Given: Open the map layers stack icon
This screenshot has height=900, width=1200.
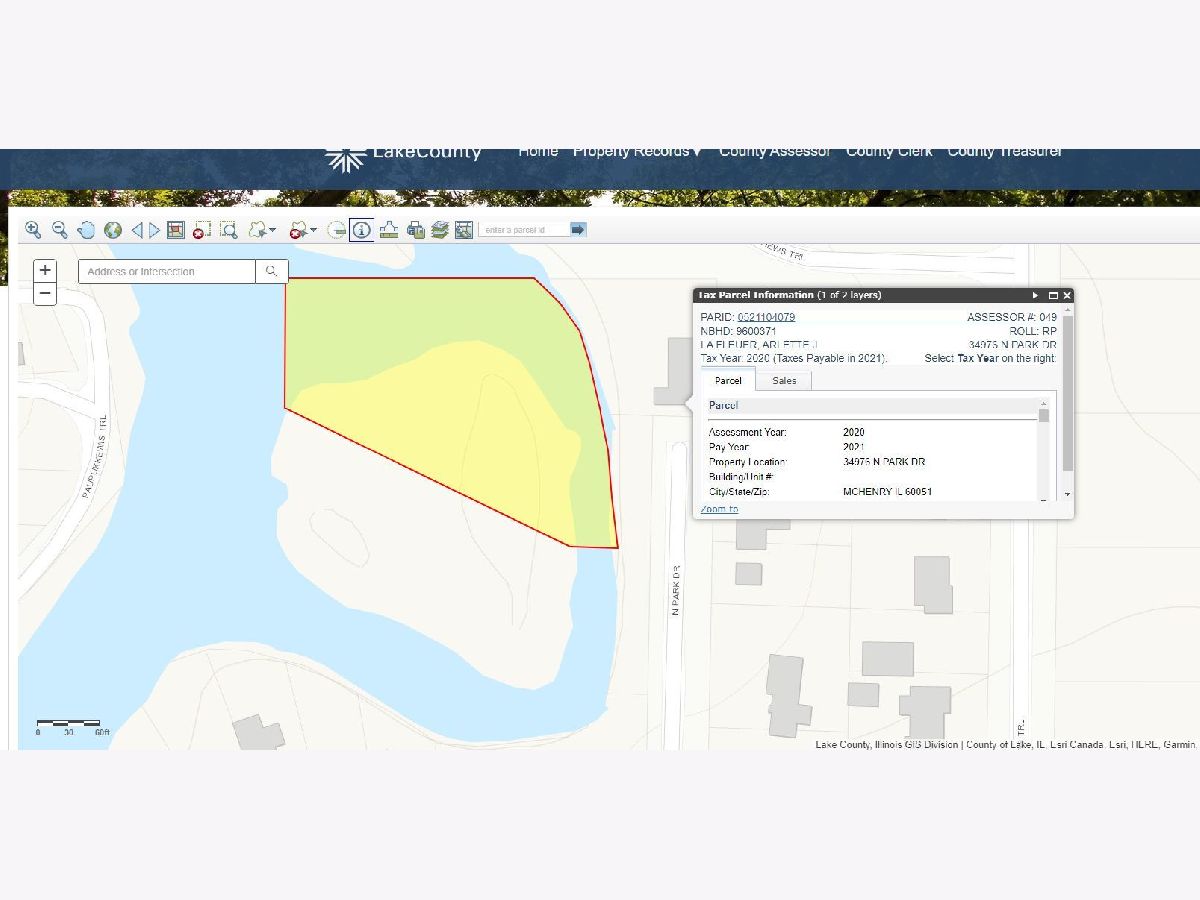Looking at the screenshot, I should coord(439,230).
